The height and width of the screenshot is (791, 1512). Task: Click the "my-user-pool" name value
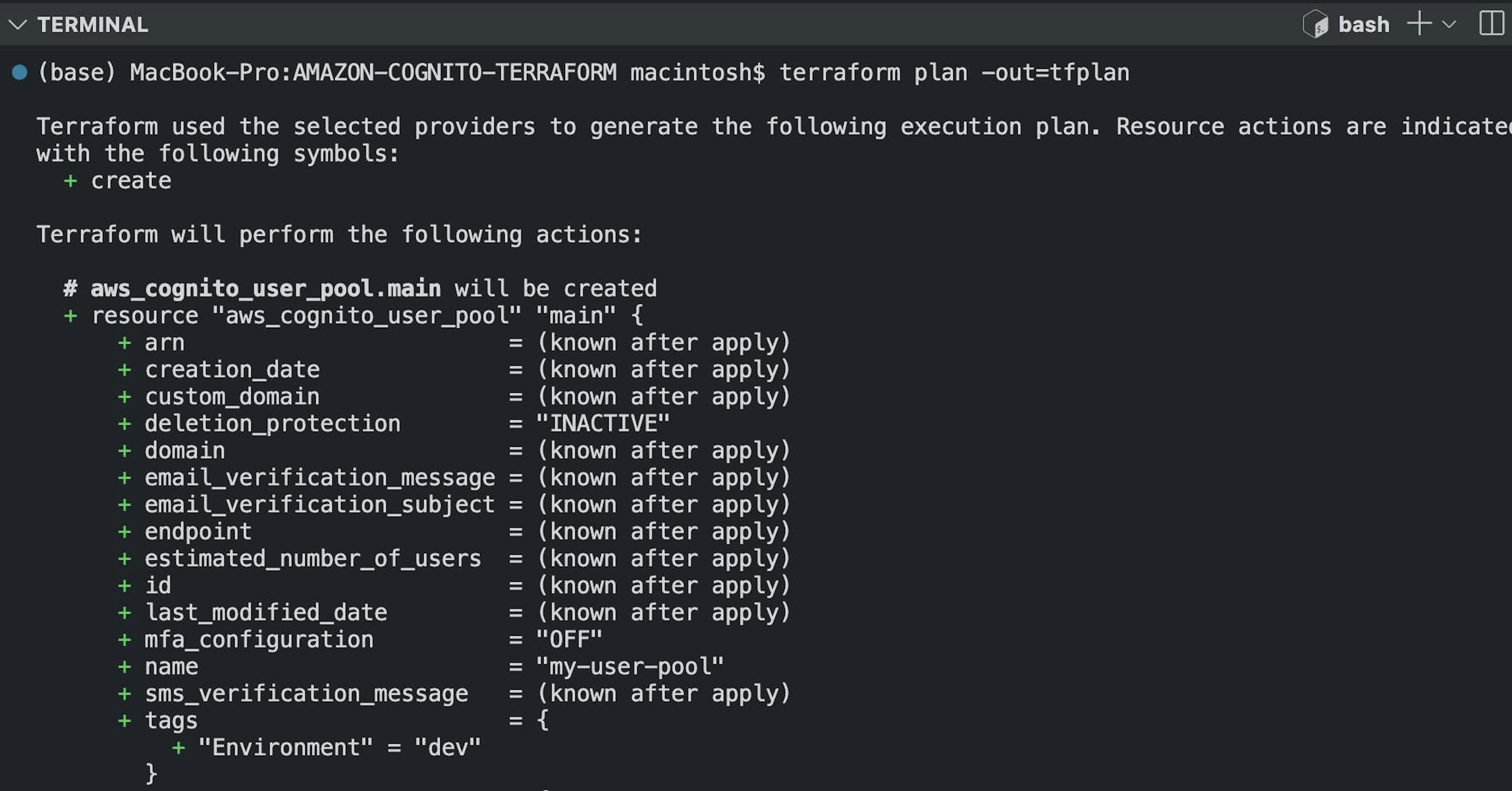tap(630, 667)
